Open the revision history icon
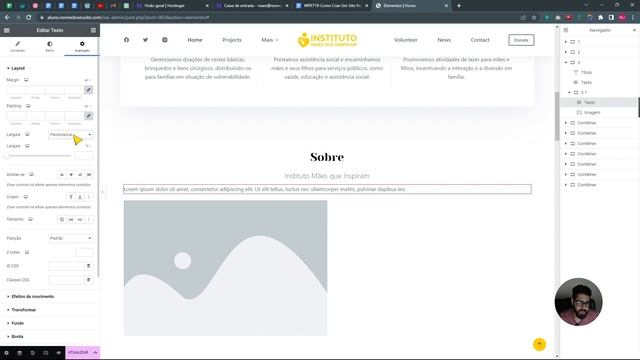 point(33,353)
